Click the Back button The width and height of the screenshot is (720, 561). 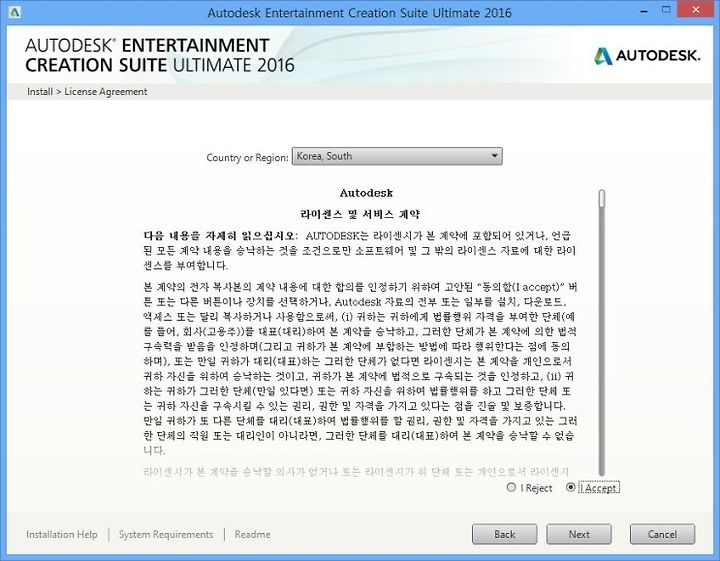pyautogui.click(x=505, y=534)
